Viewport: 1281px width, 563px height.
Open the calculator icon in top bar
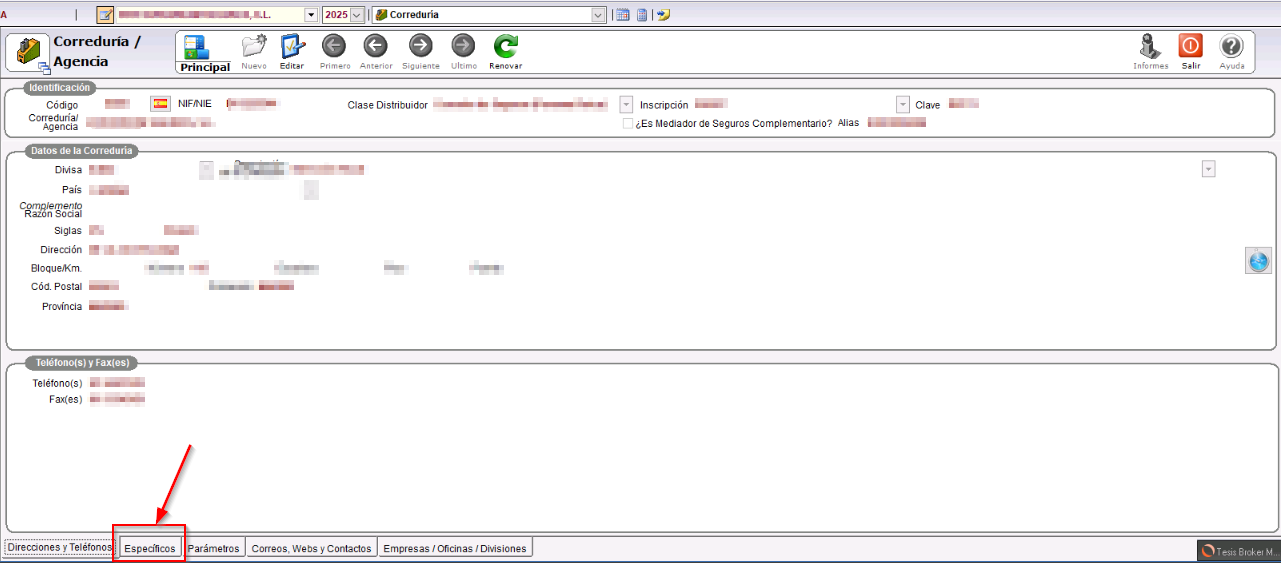pyautogui.click(x=642, y=15)
